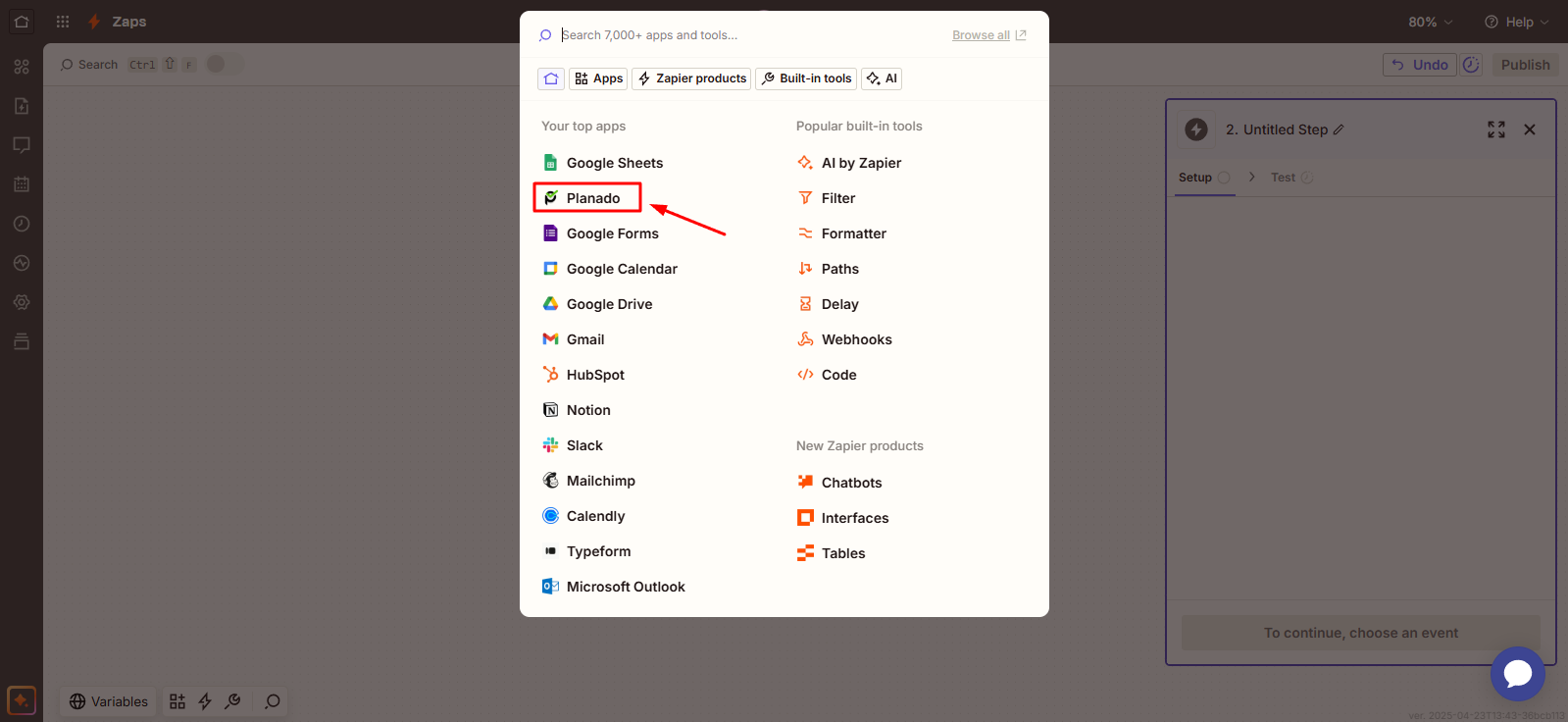Open the storage stack icon in sidebar
The width and height of the screenshot is (1568, 722).
pyautogui.click(x=22, y=341)
